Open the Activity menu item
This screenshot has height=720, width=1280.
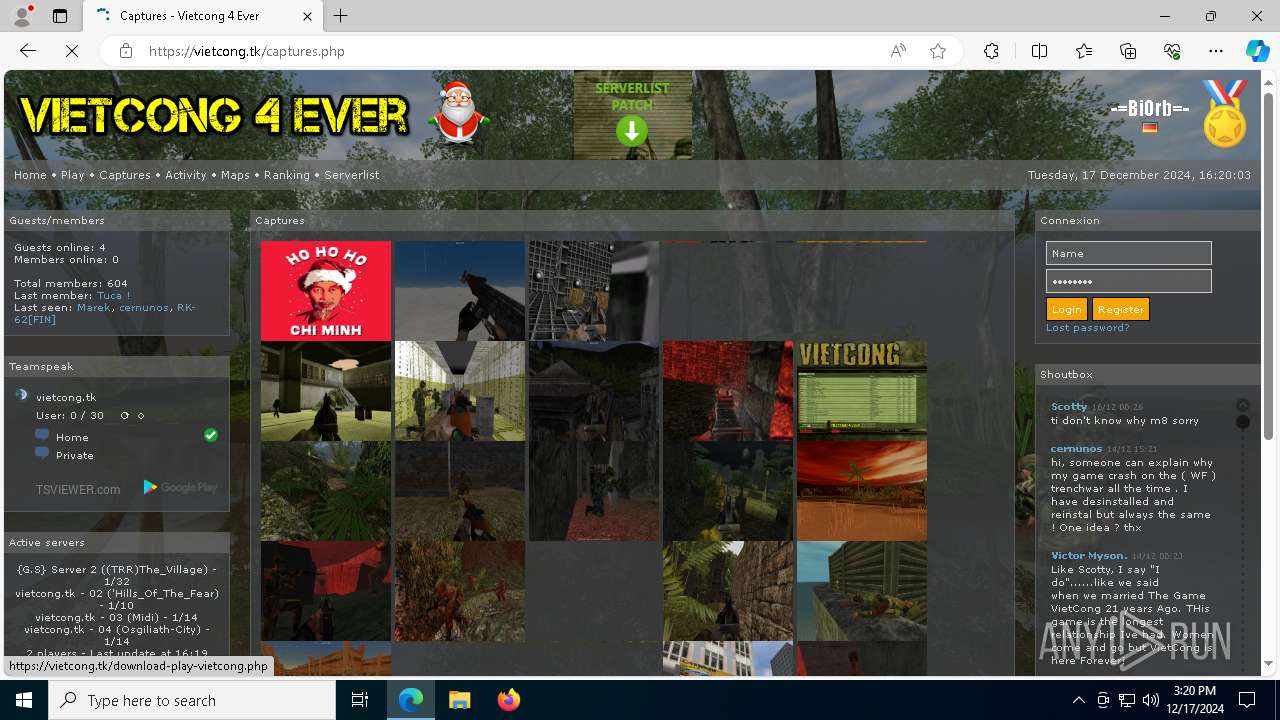pos(186,175)
